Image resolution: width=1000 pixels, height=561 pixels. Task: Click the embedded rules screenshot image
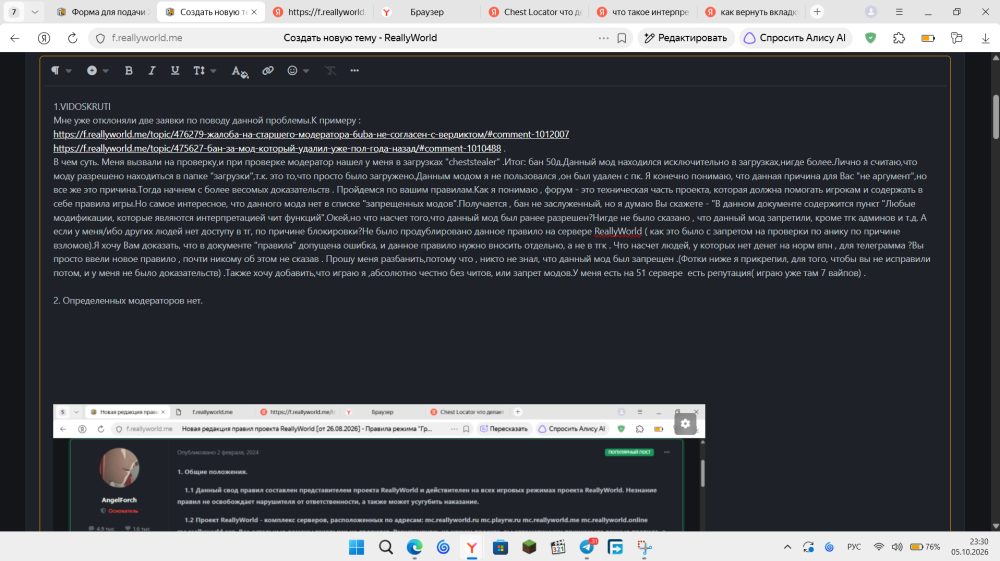coord(379,467)
